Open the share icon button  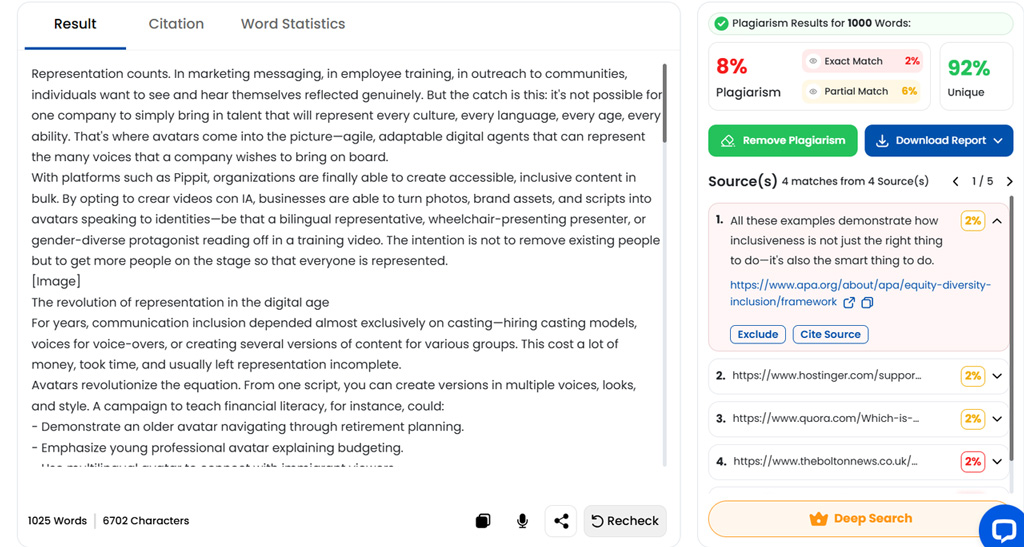561,521
